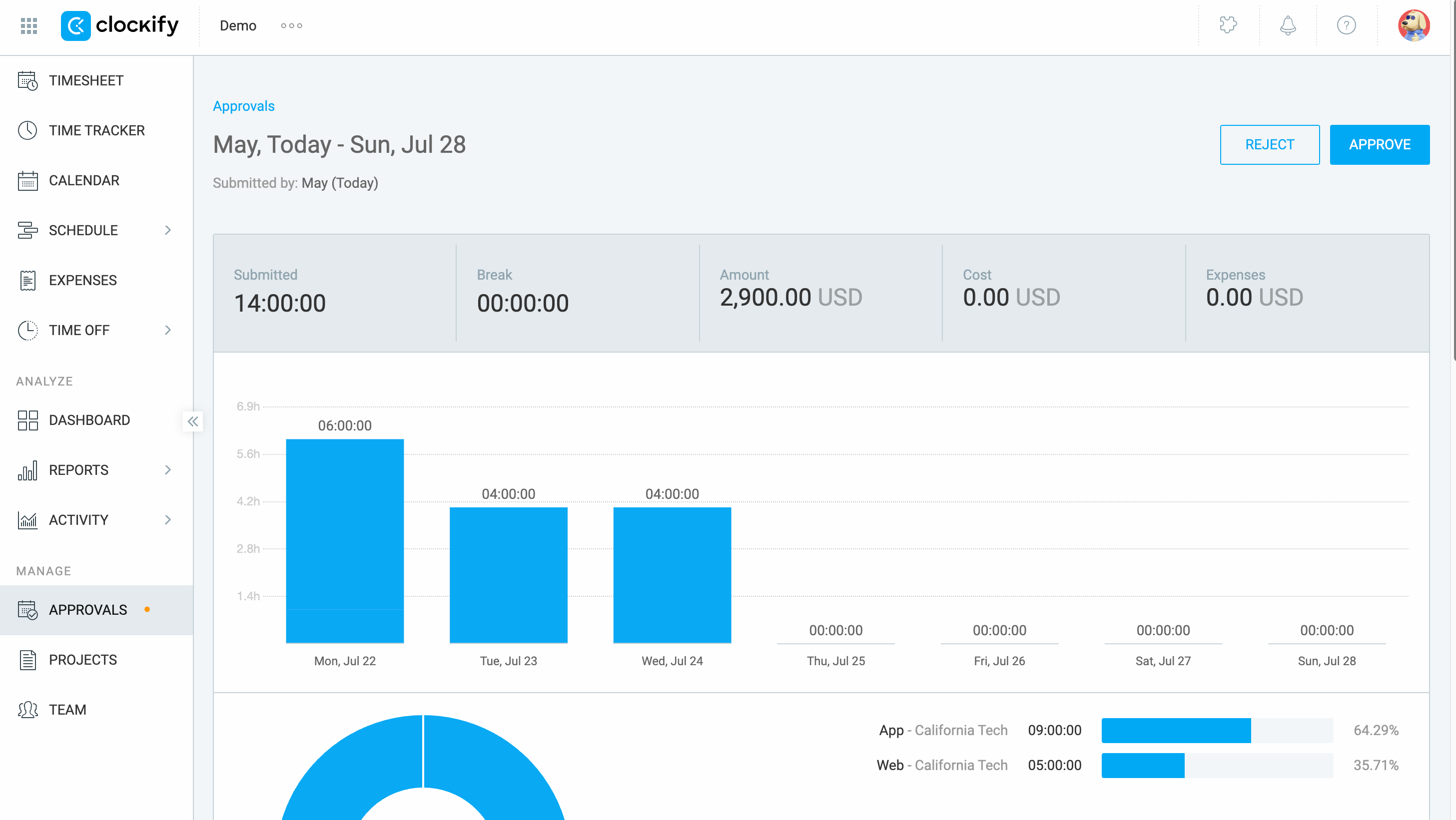Open Approvals label in the sidebar
Screen dimensions: 1456x820
coord(88,610)
